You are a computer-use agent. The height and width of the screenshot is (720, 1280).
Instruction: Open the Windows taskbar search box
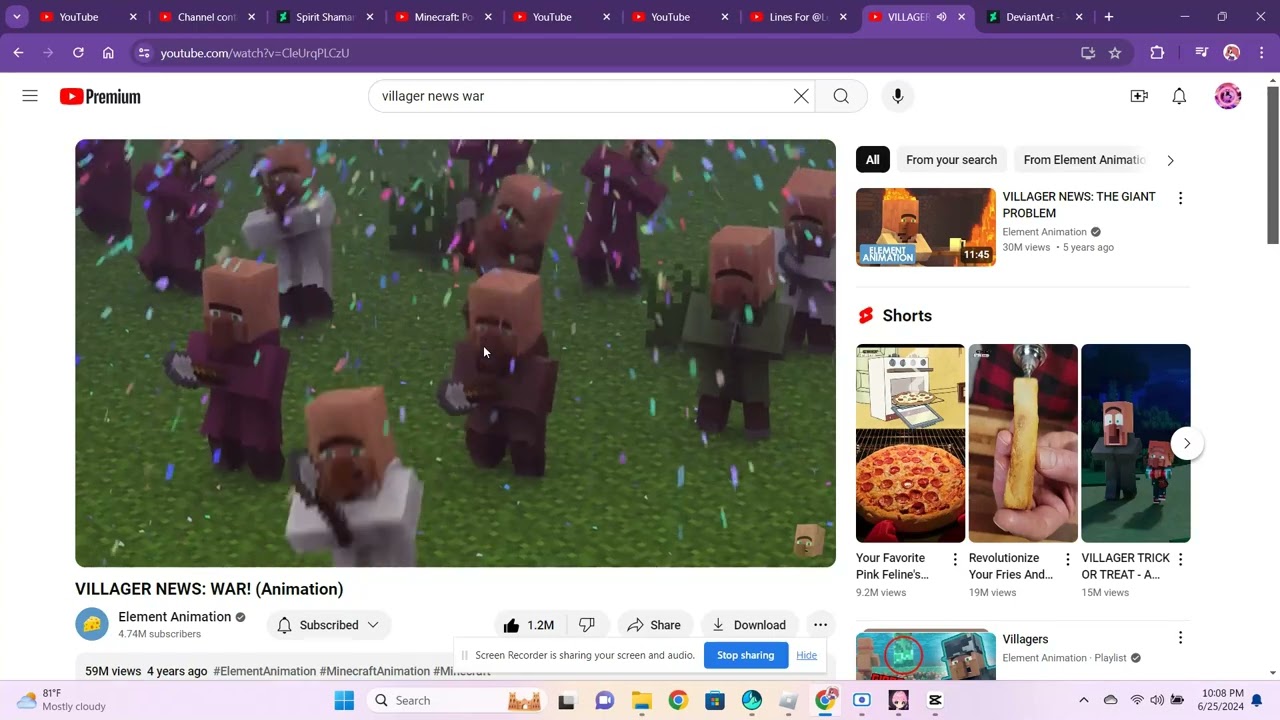tap(457, 700)
